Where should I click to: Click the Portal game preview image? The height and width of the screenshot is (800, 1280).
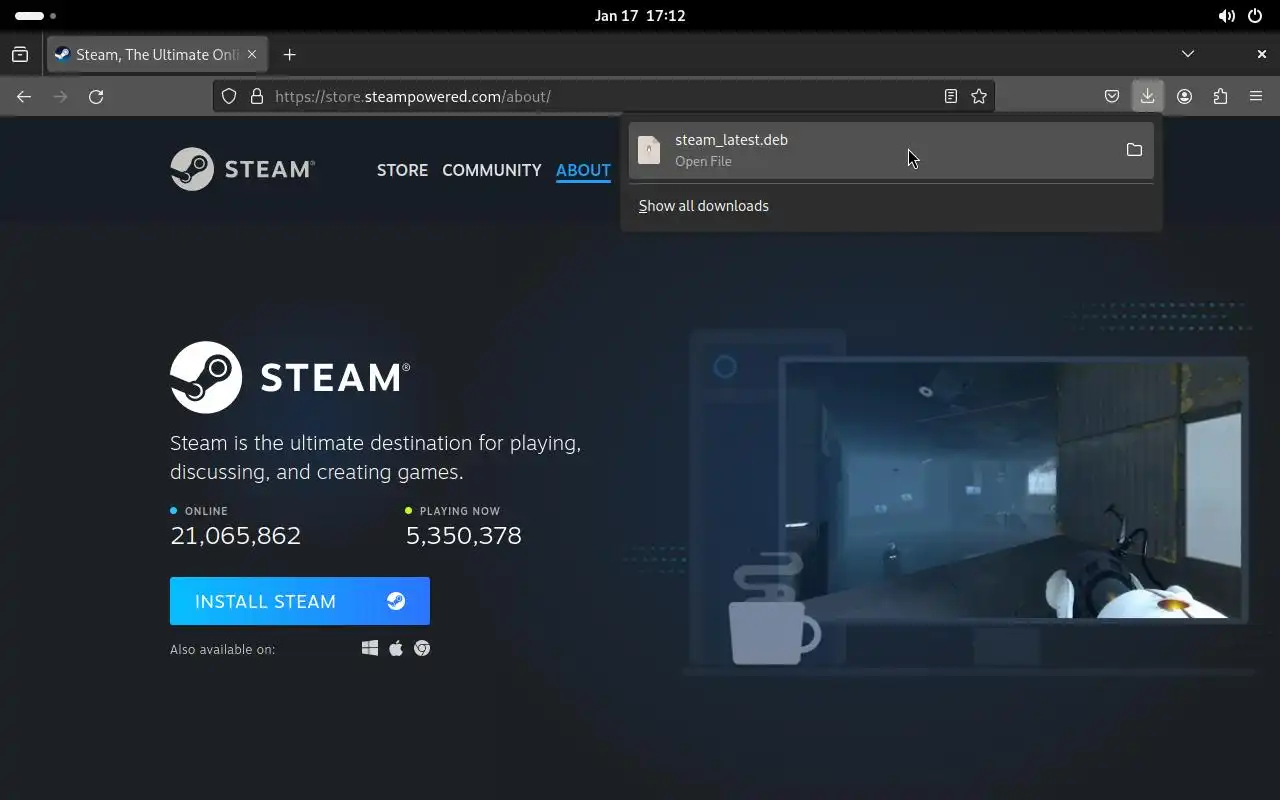click(x=1014, y=490)
